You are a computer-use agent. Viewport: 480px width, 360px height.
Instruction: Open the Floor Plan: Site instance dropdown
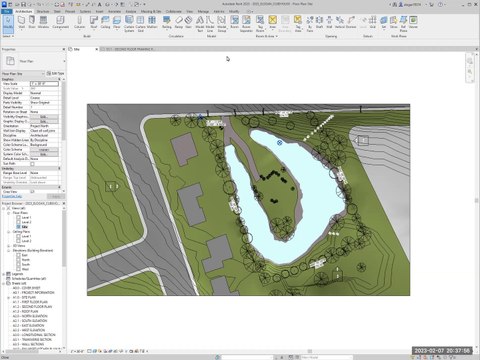[x=23, y=74]
